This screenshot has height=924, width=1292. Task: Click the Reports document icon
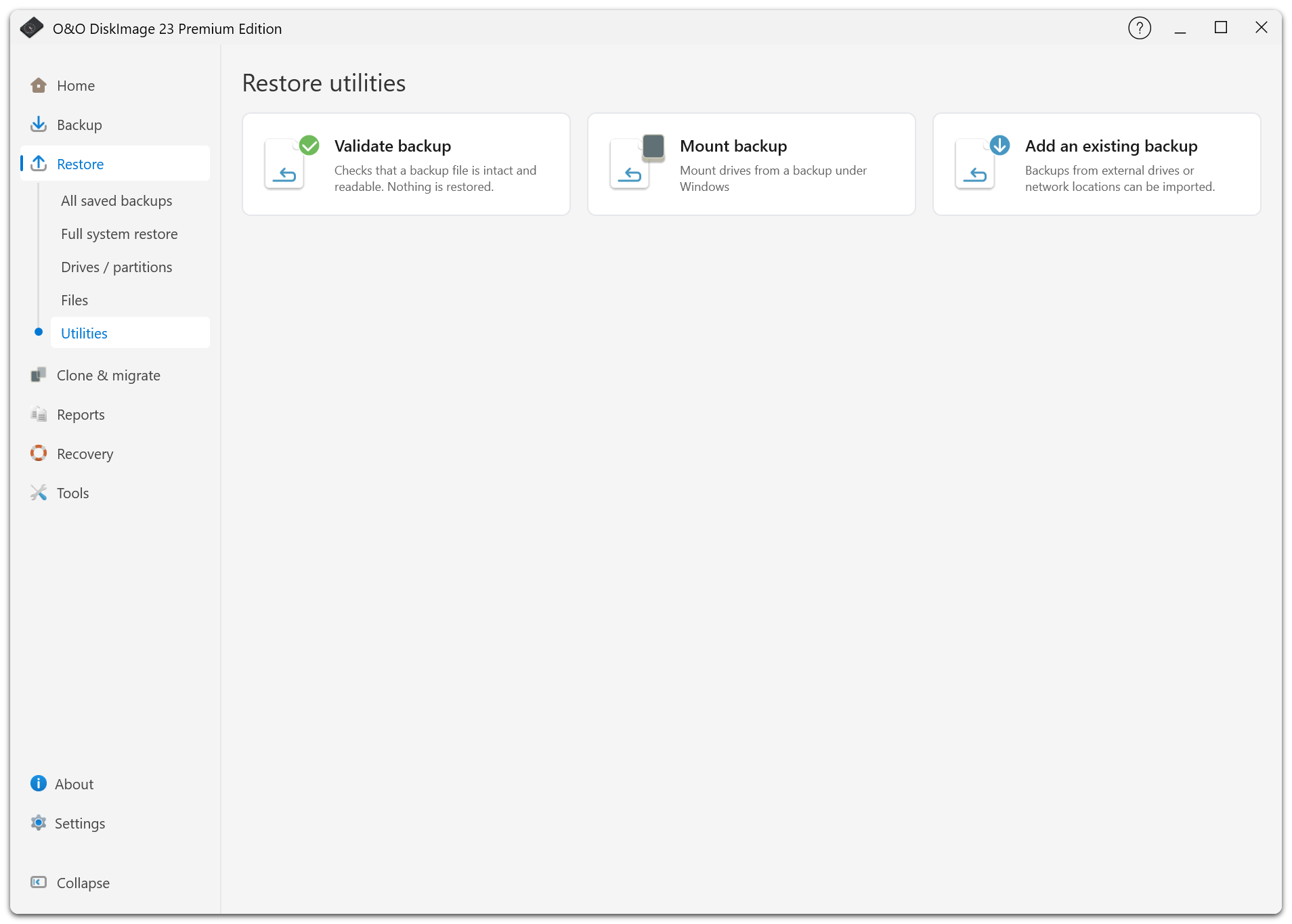(x=39, y=414)
